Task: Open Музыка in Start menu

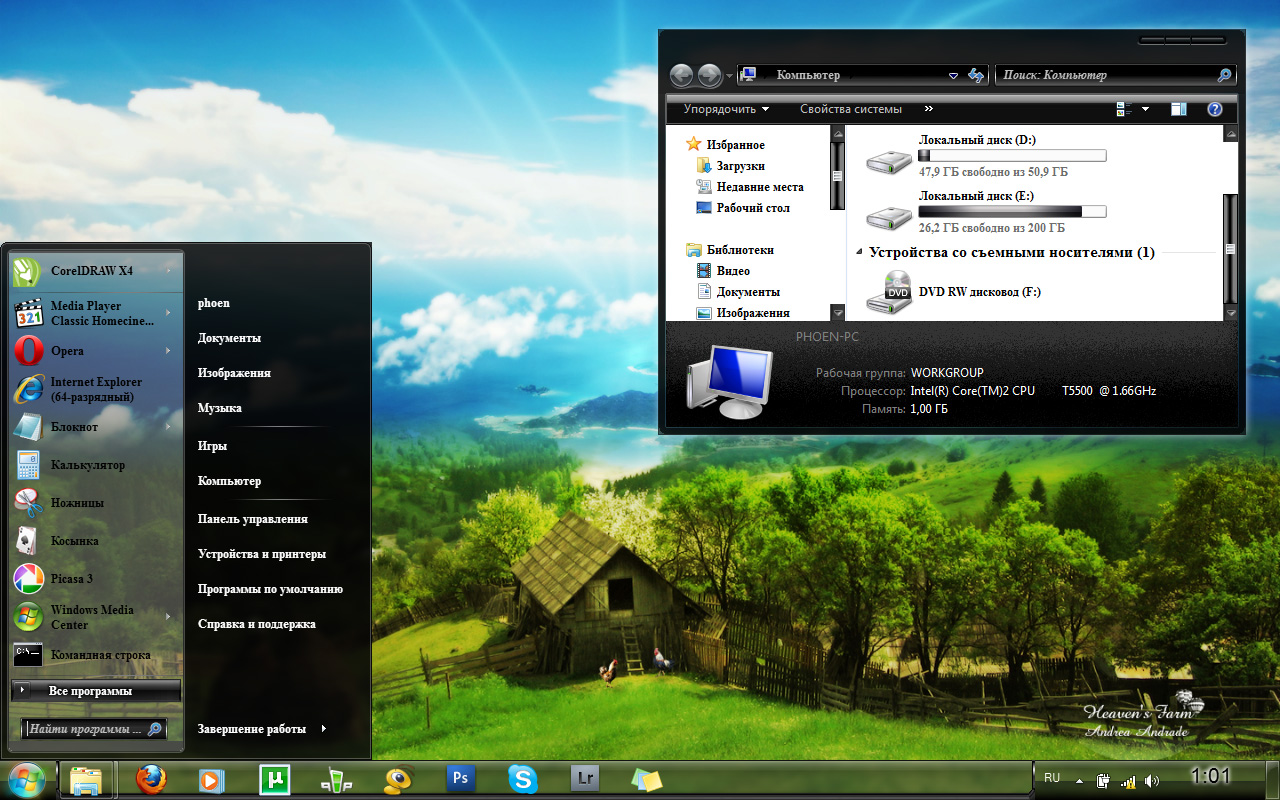Action: pos(219,408)
